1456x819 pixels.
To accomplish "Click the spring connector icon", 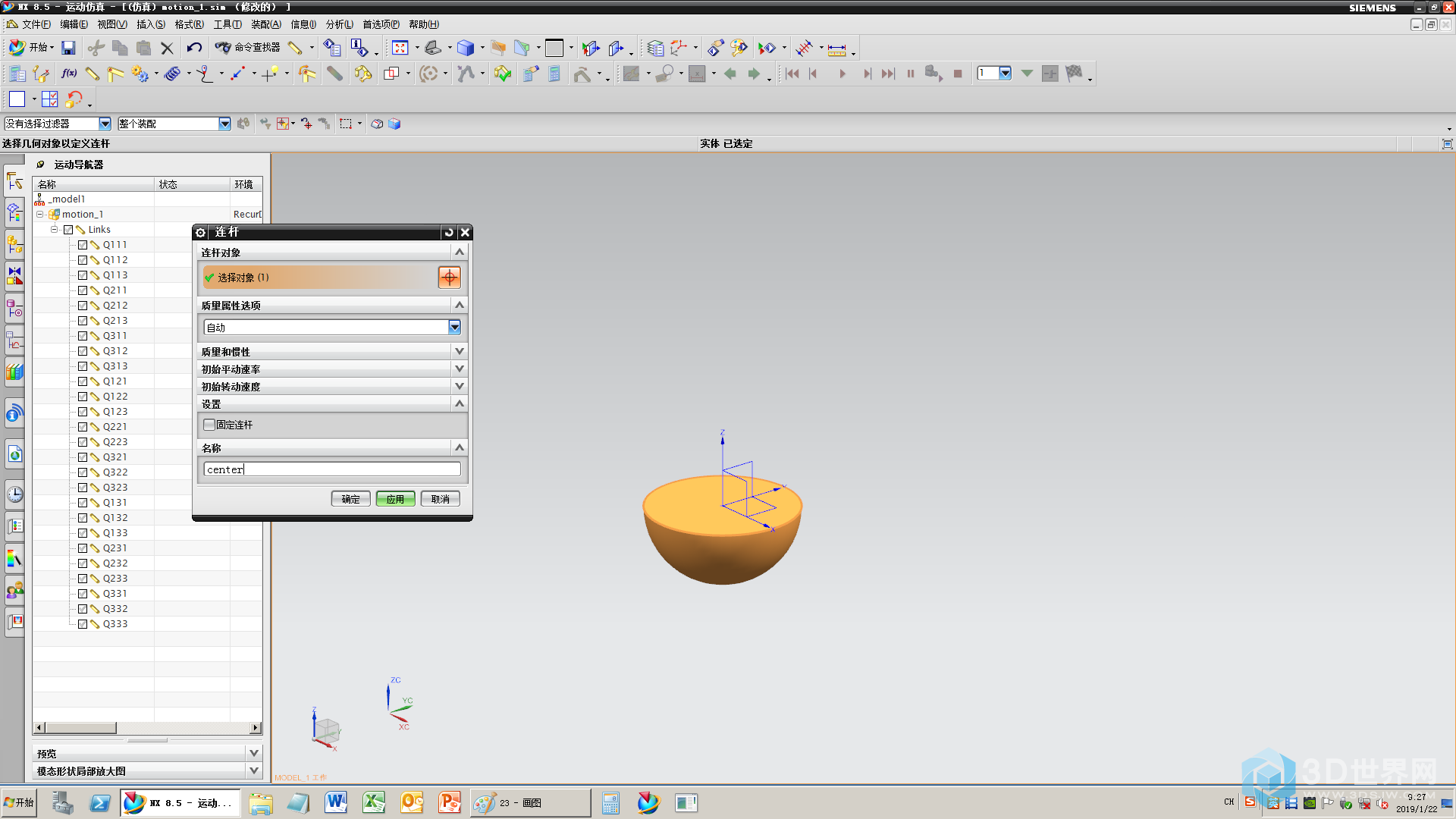I will click(173, 74).
